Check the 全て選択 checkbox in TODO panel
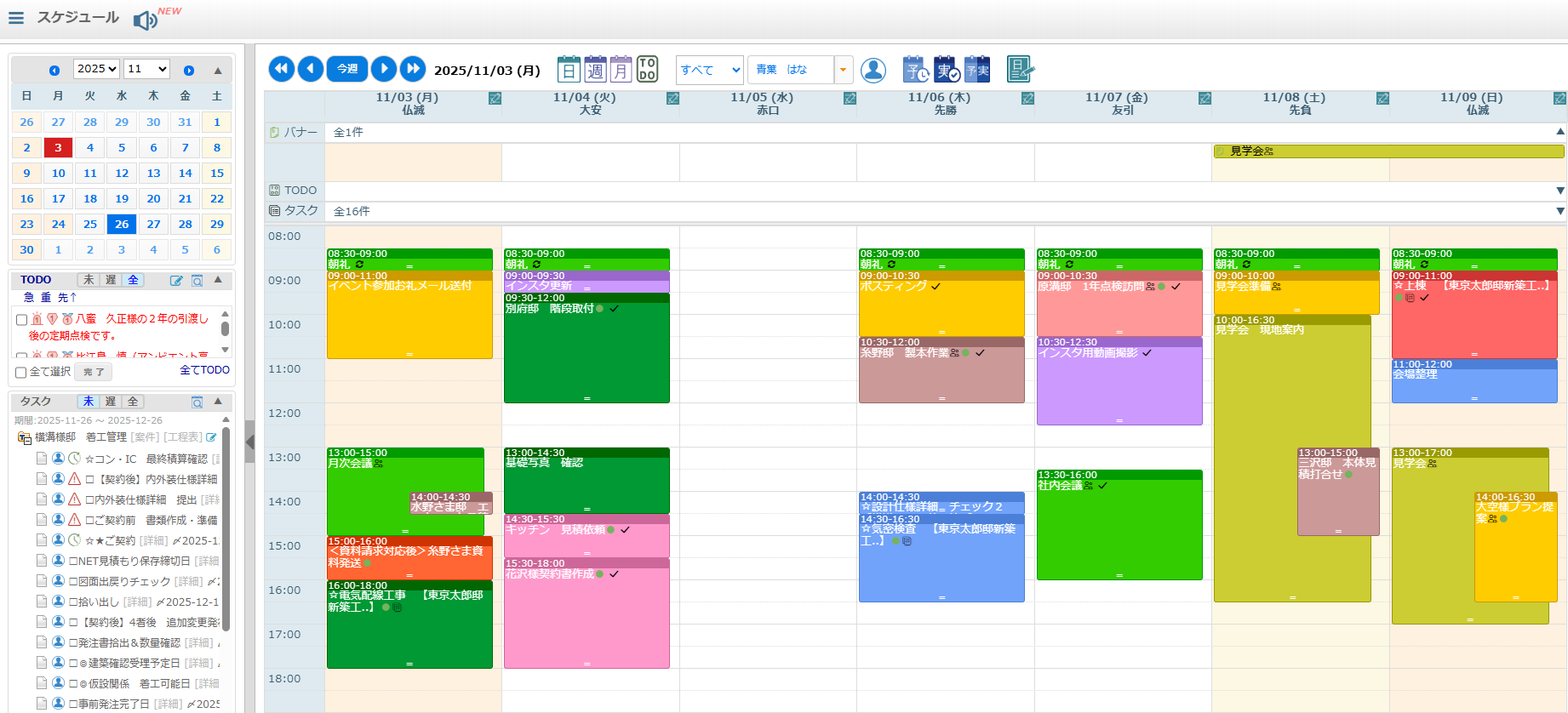This screenshot has height=713, width=1568. click(x=21, y=372)
